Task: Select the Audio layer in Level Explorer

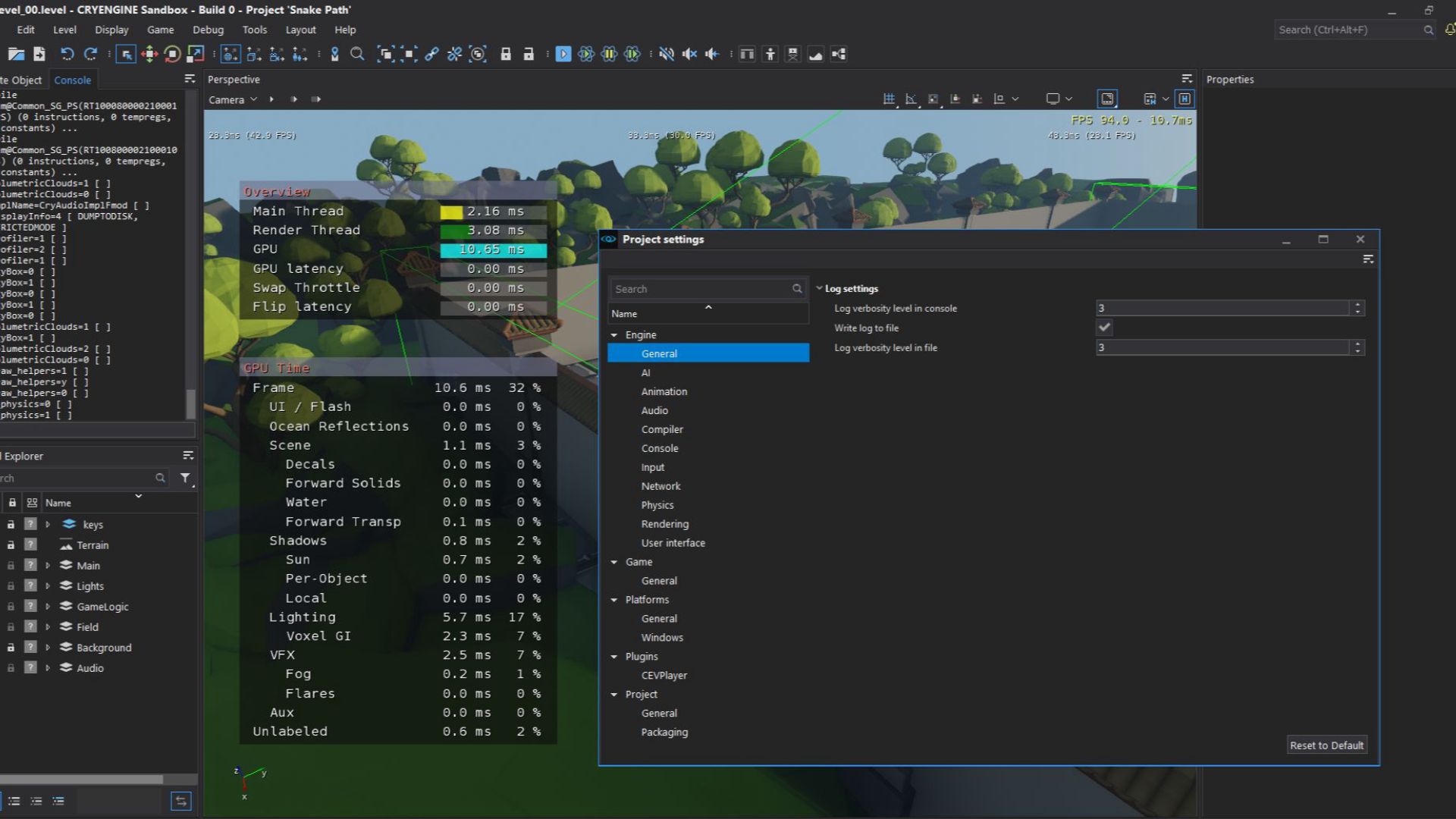Action: (89, 668)
